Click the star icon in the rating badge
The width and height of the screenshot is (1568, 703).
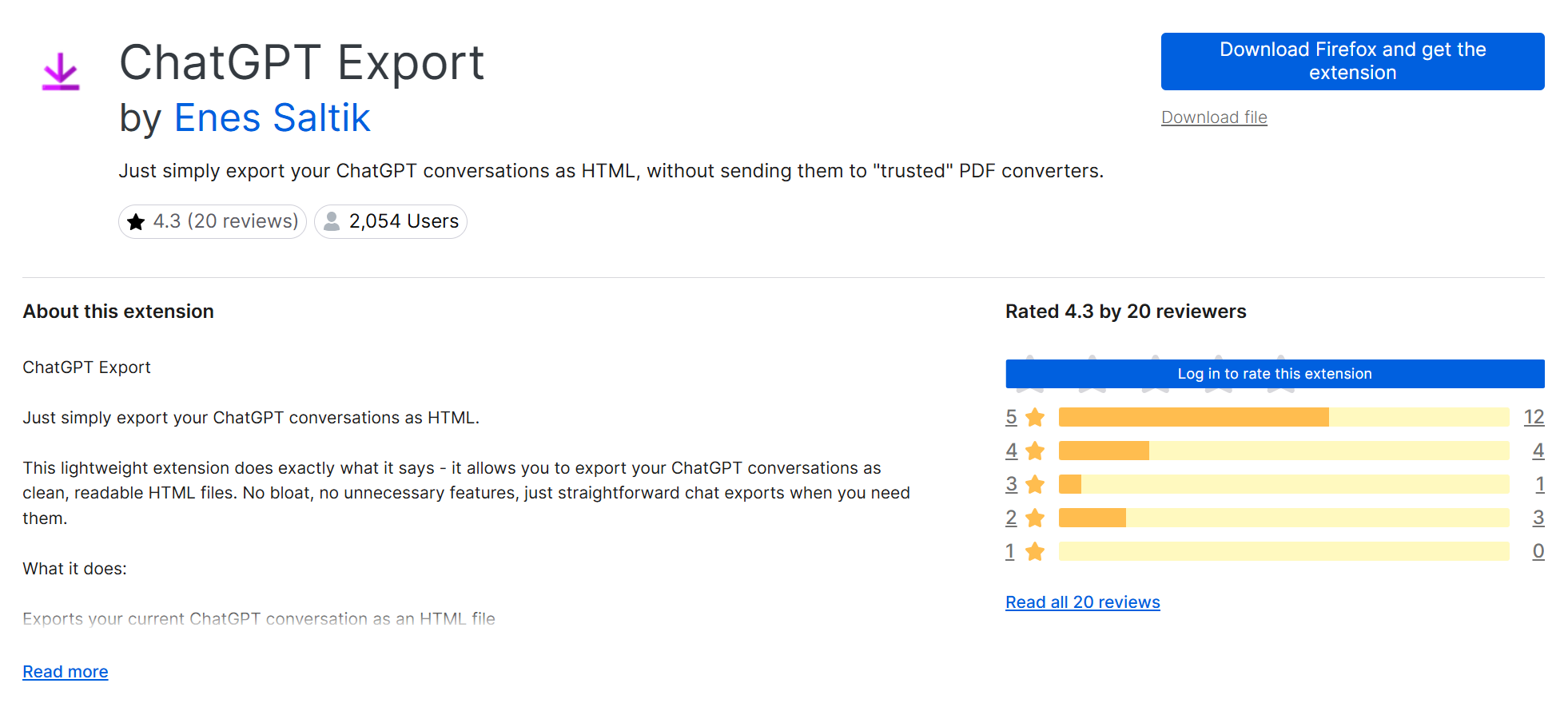coord(135,221)
